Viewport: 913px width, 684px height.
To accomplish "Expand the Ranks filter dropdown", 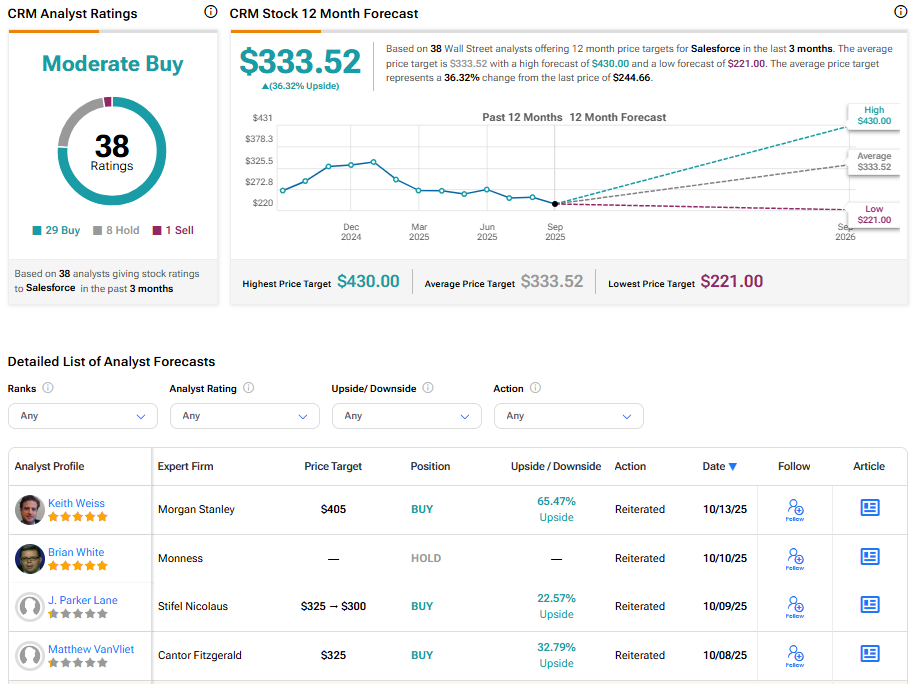I will click(82, 416).
